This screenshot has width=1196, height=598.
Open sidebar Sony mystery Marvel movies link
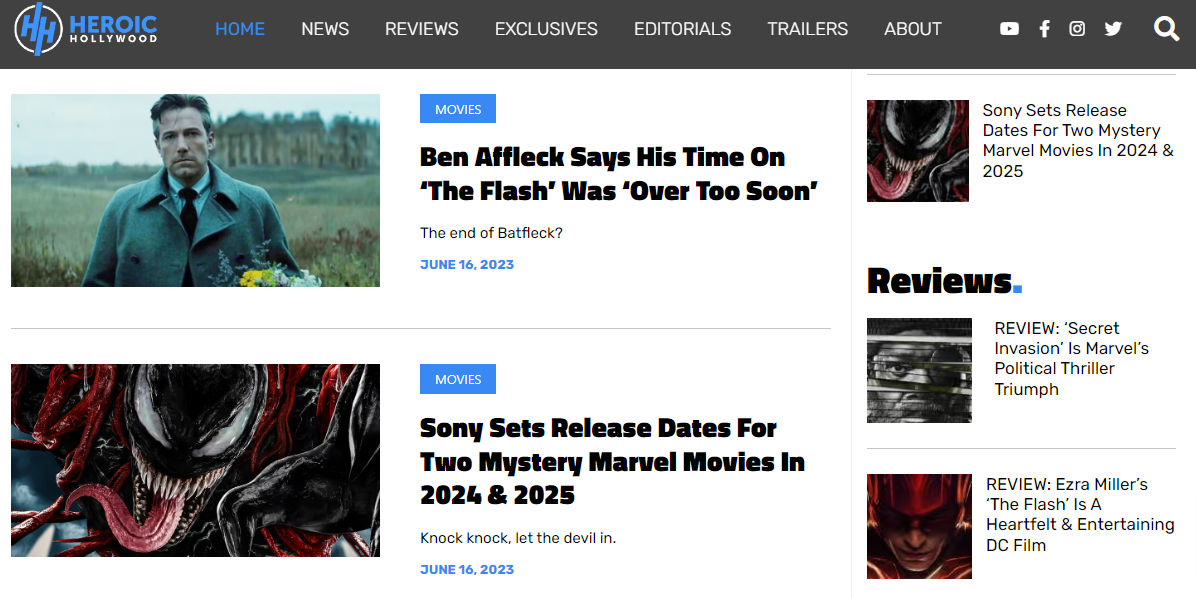(1078, 141)
